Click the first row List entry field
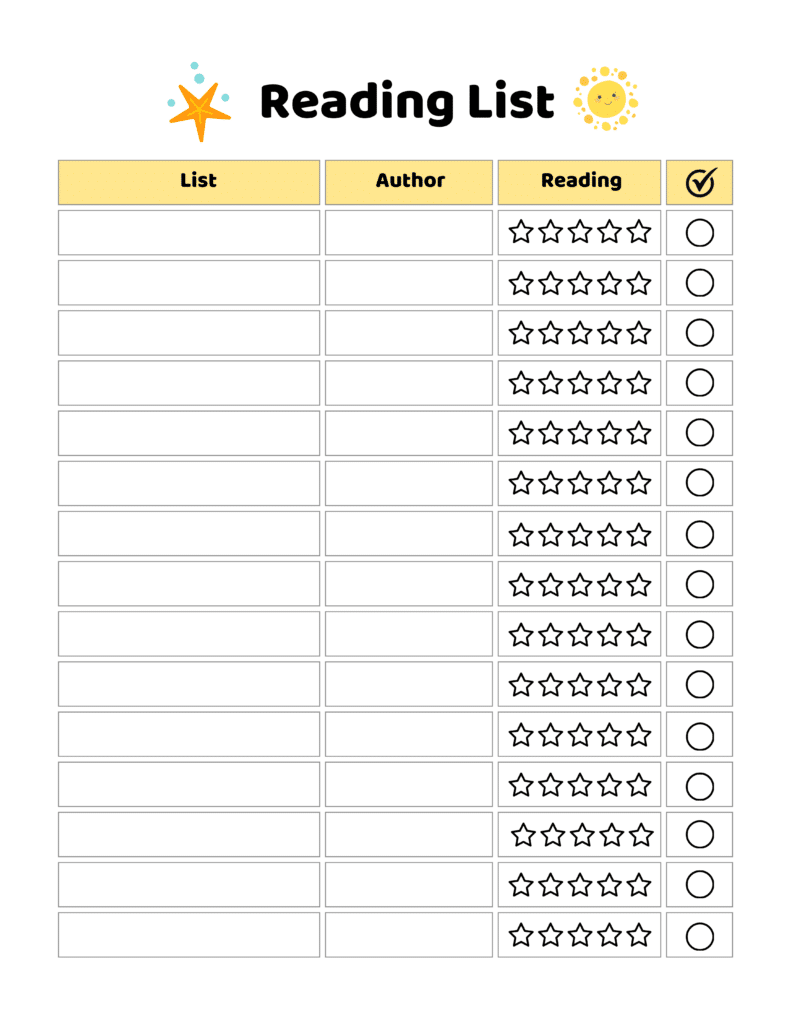 pos(189,232)
